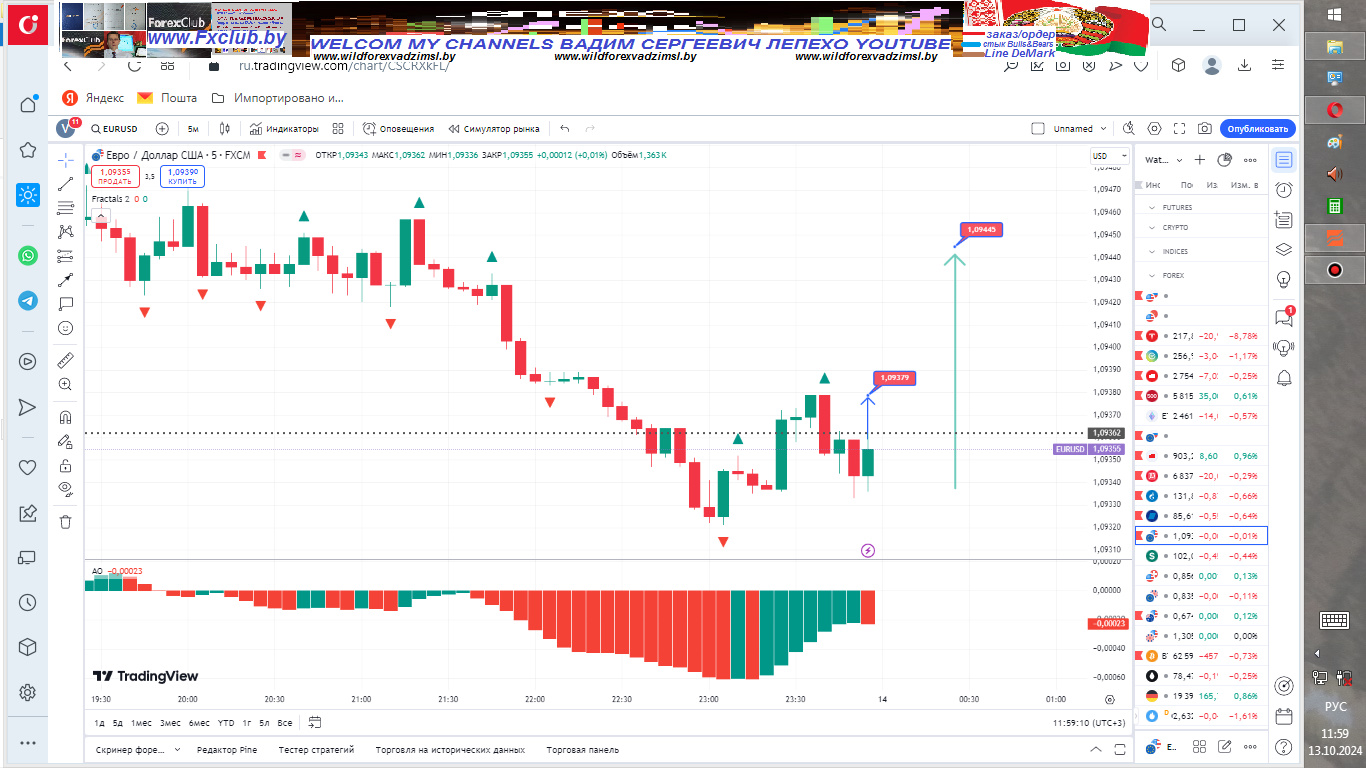
Task: Open the forecasting and measurement tools
Action: click(x=65, y=255)
